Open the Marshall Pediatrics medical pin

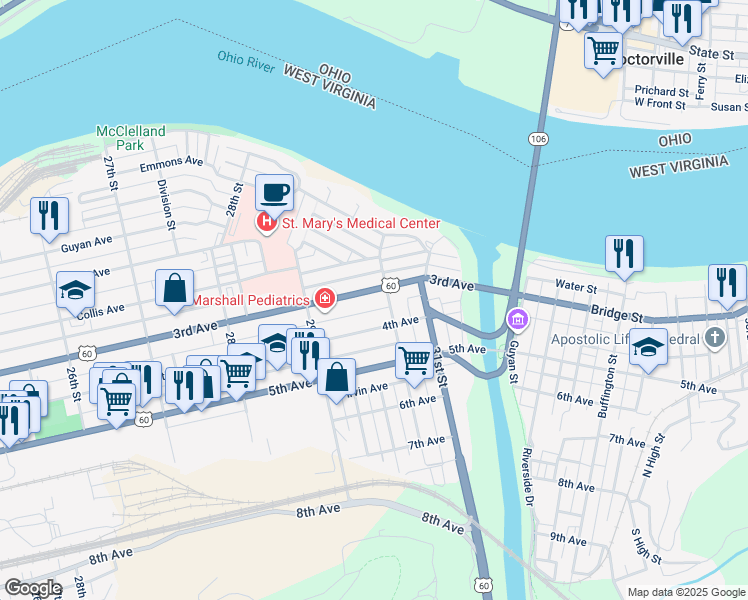[324, 299]
